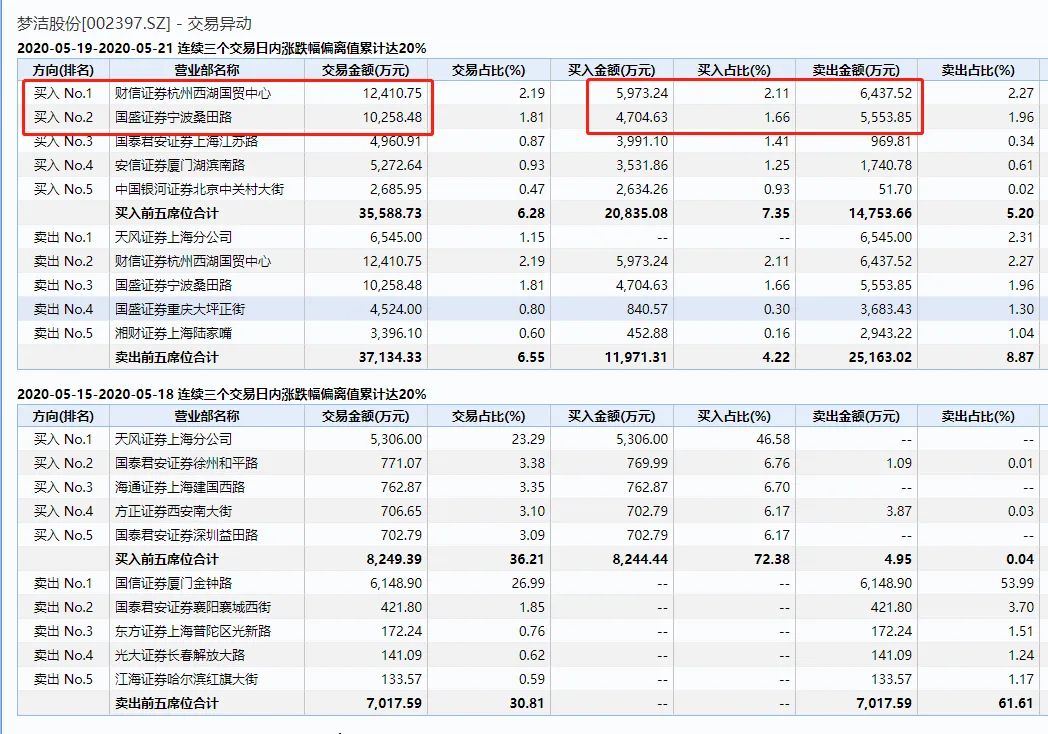The height and width of the screenshot is (734, 1048).
Task: Select the 2020-05-15-2020-05-18 section heading
Action: [221, 394]
